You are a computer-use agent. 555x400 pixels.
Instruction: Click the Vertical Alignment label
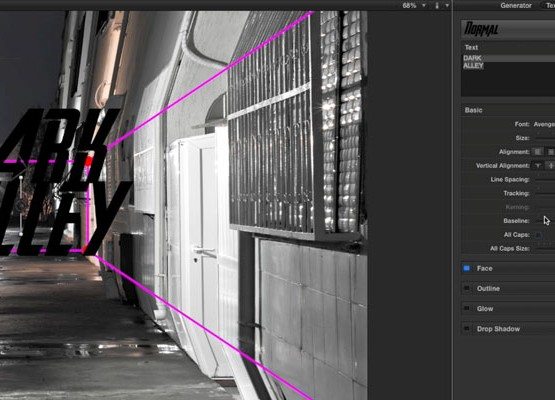click(x=503, y=166)
